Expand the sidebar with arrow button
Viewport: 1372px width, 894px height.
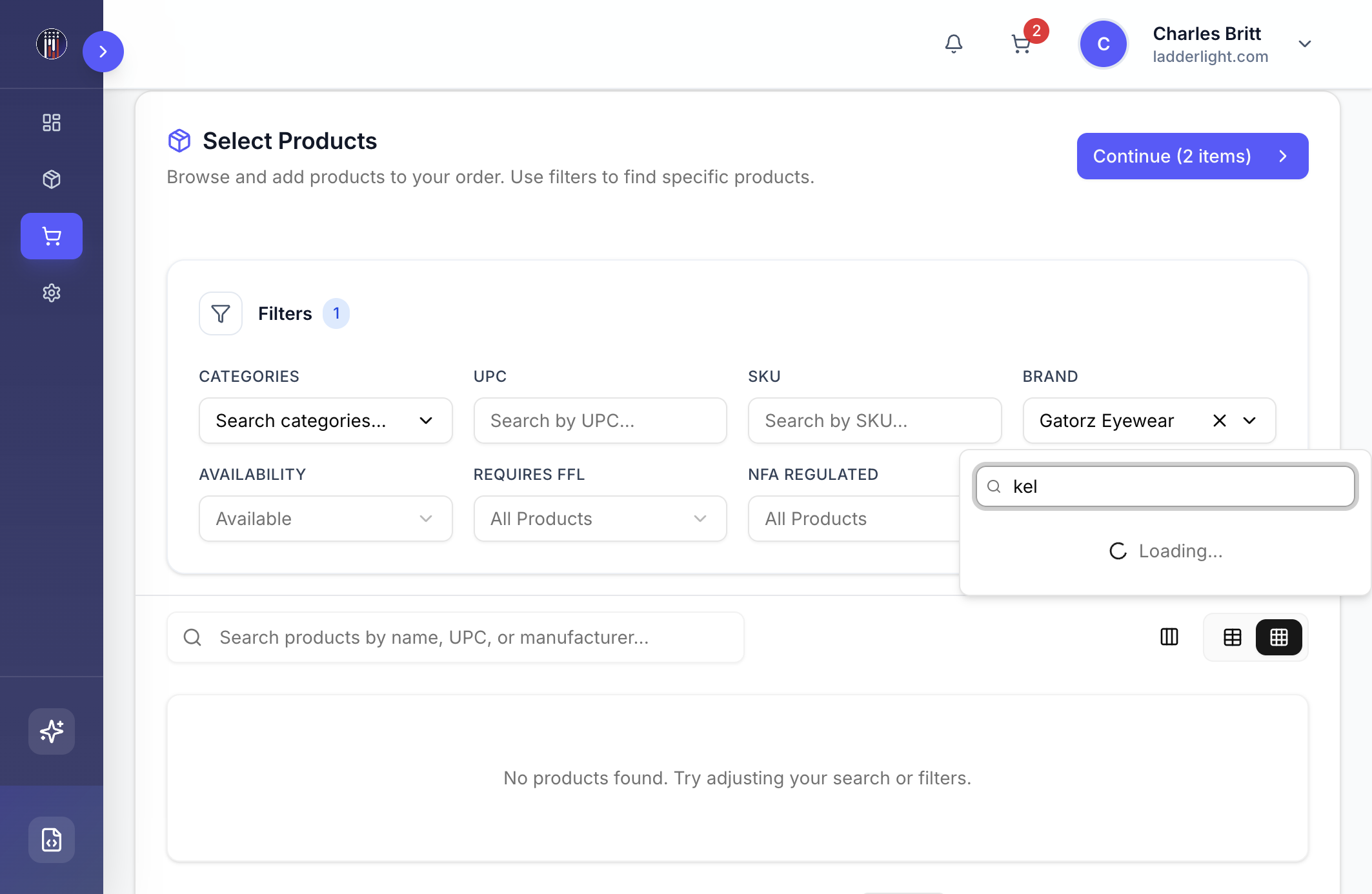tap(103, 52)
